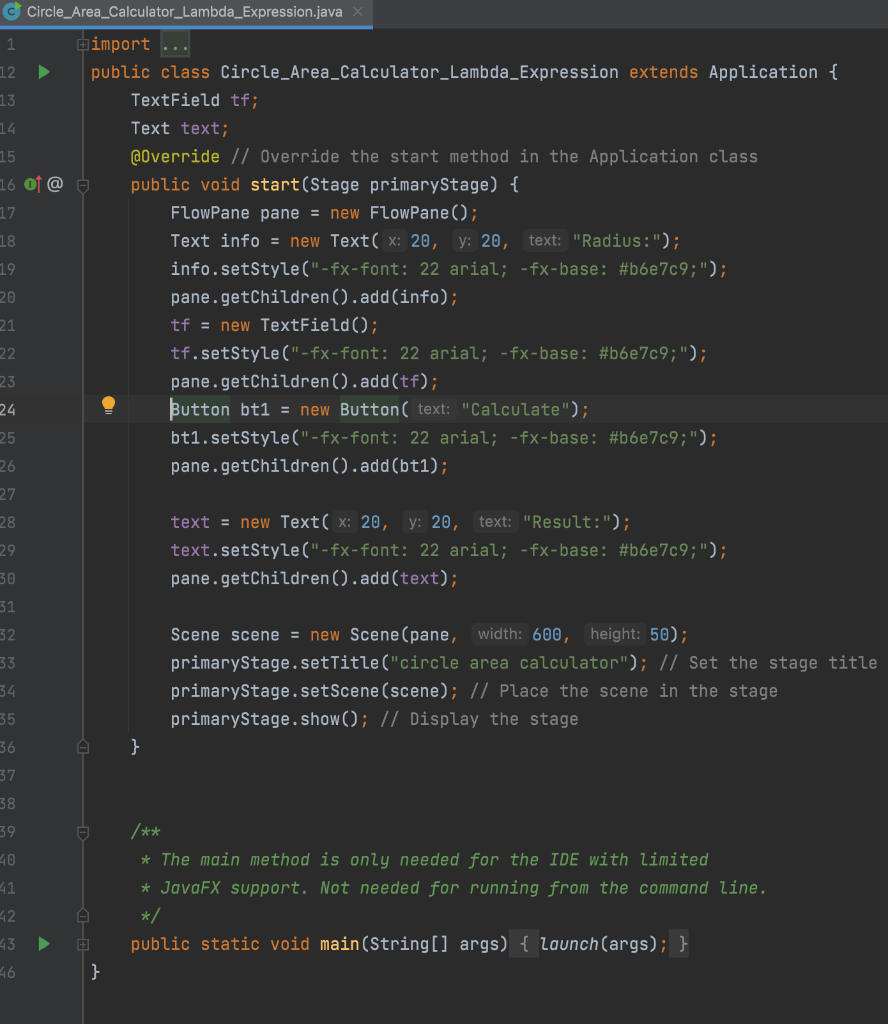Collapse the Javadoc comment on line 39
This screenshot has width=888, height=1024.
tap(83, 833)
